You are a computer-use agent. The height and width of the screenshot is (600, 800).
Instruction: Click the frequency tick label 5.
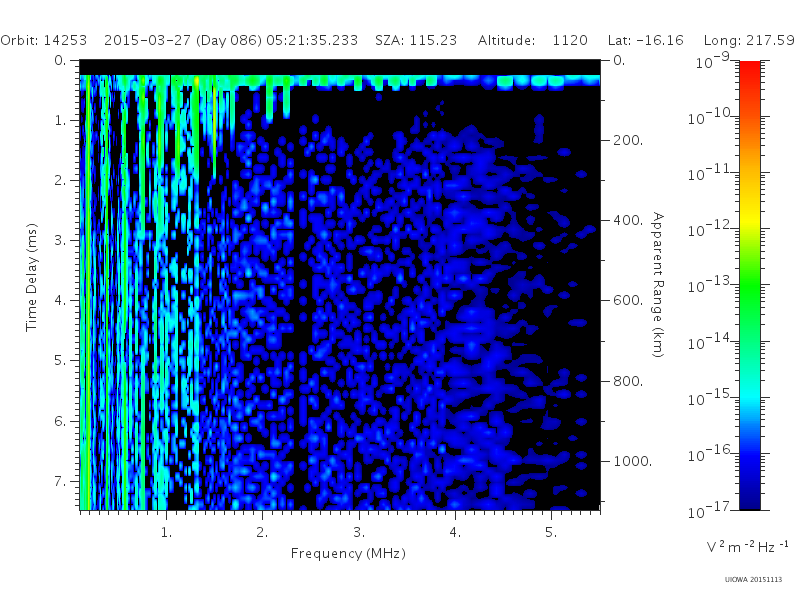tap(551, 533)
